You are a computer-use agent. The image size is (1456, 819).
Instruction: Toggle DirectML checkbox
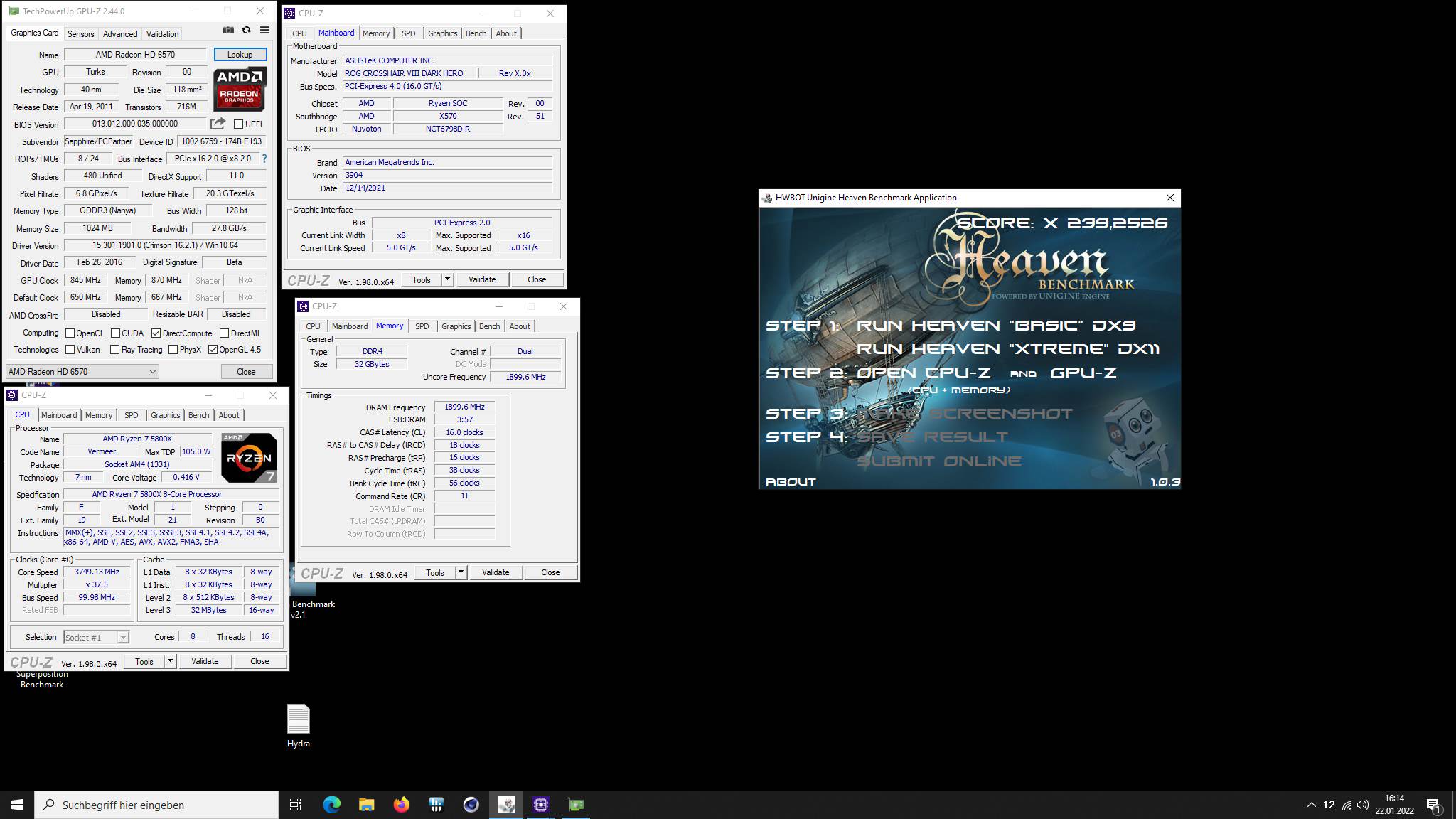(224, 333)
